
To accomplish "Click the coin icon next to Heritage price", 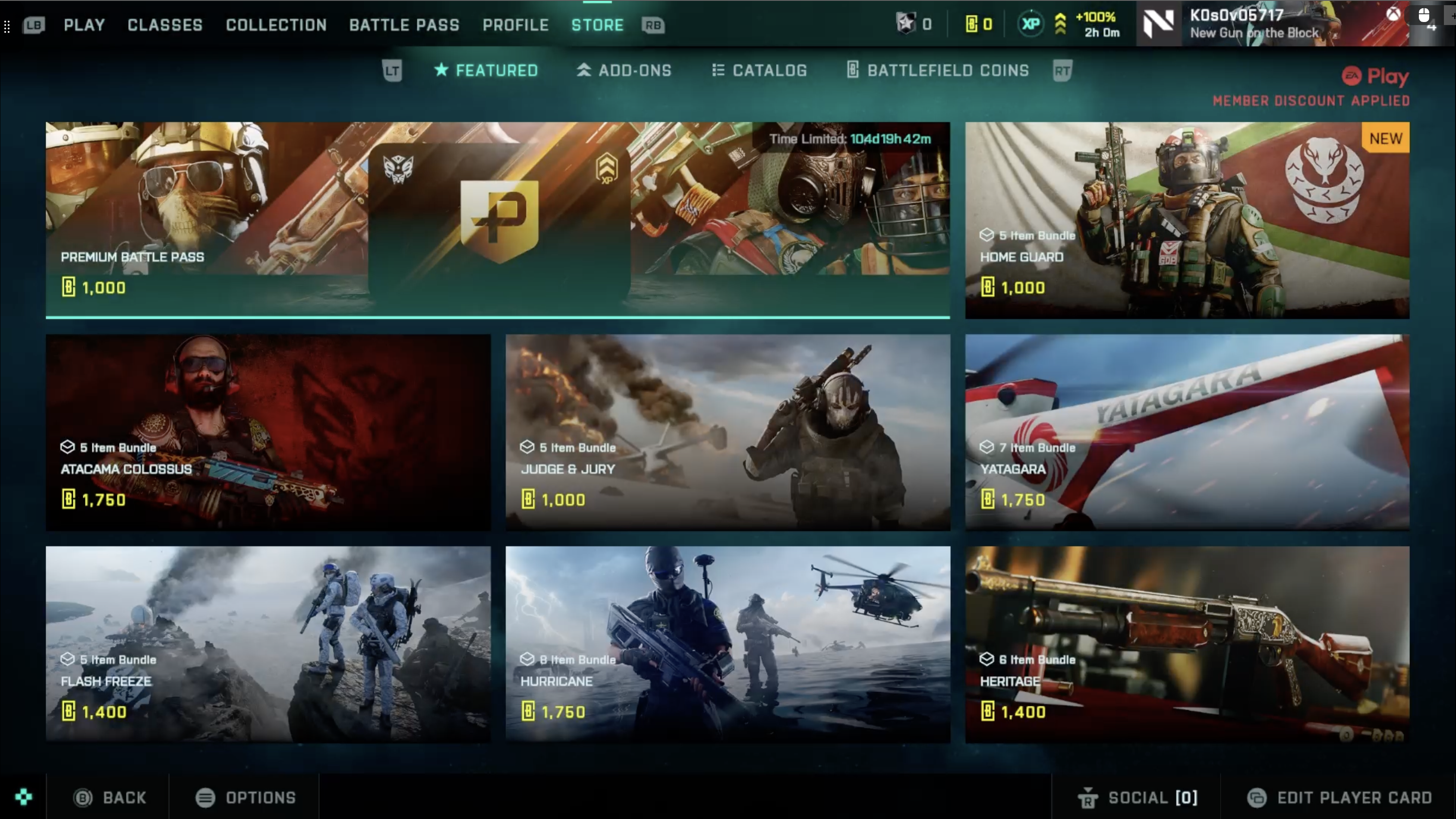I will tap(987, 711).
